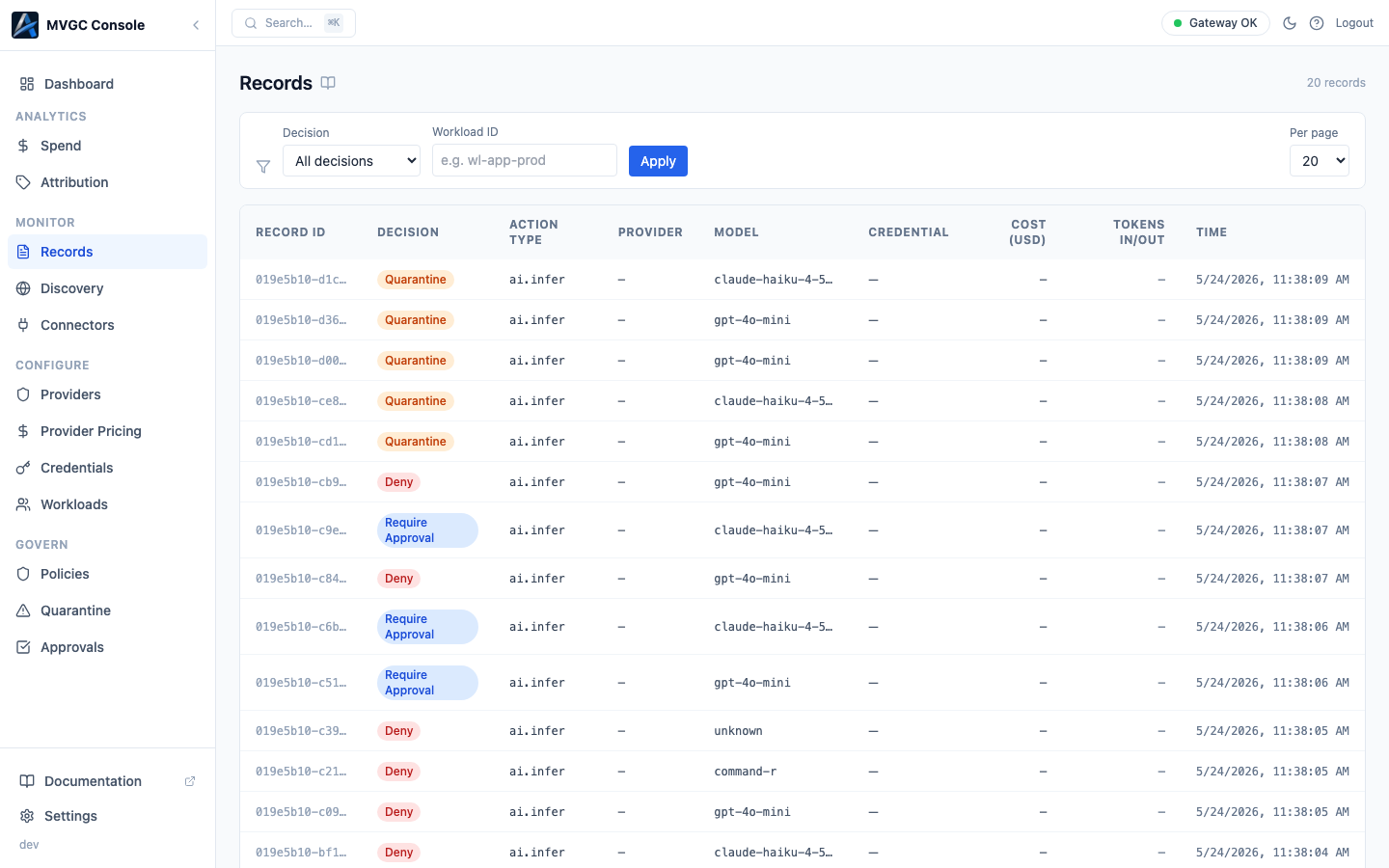Screen dimensions: 1389x868
Task: Open help via question mark icon
Action: pos(1317,23)
